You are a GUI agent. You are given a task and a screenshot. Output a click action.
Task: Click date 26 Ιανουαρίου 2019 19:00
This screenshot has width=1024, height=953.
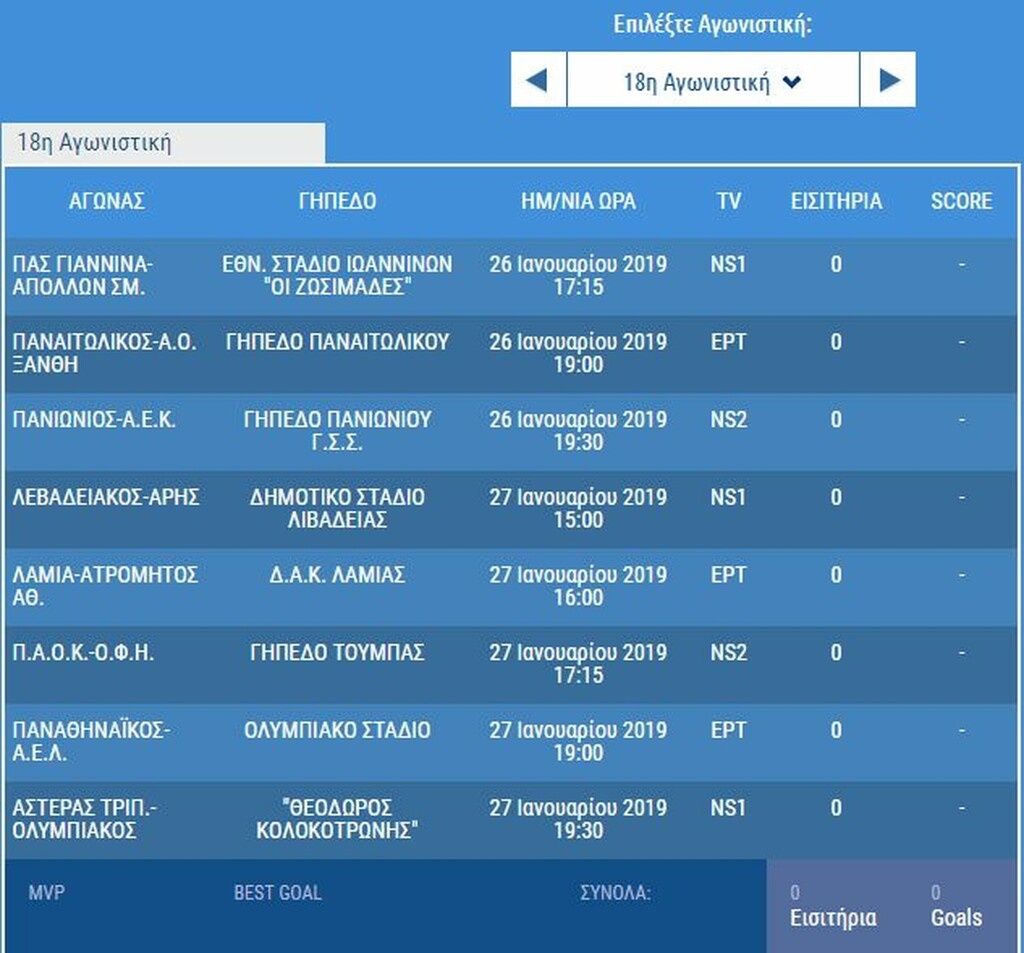click(578, 353)
